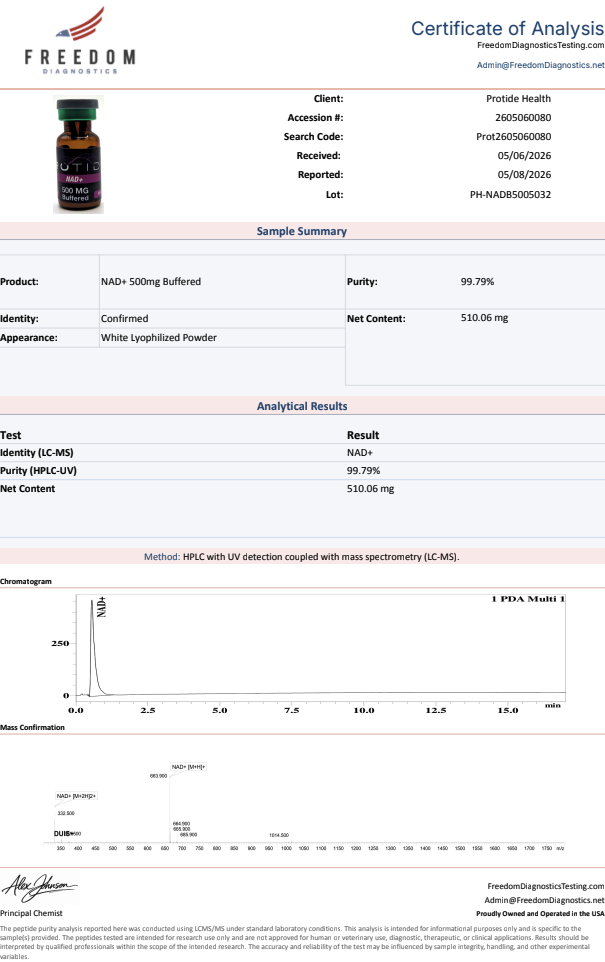Click the Result column header
Image resolution: width=605 pixels, height=962 pixels.
pos(363,435)
